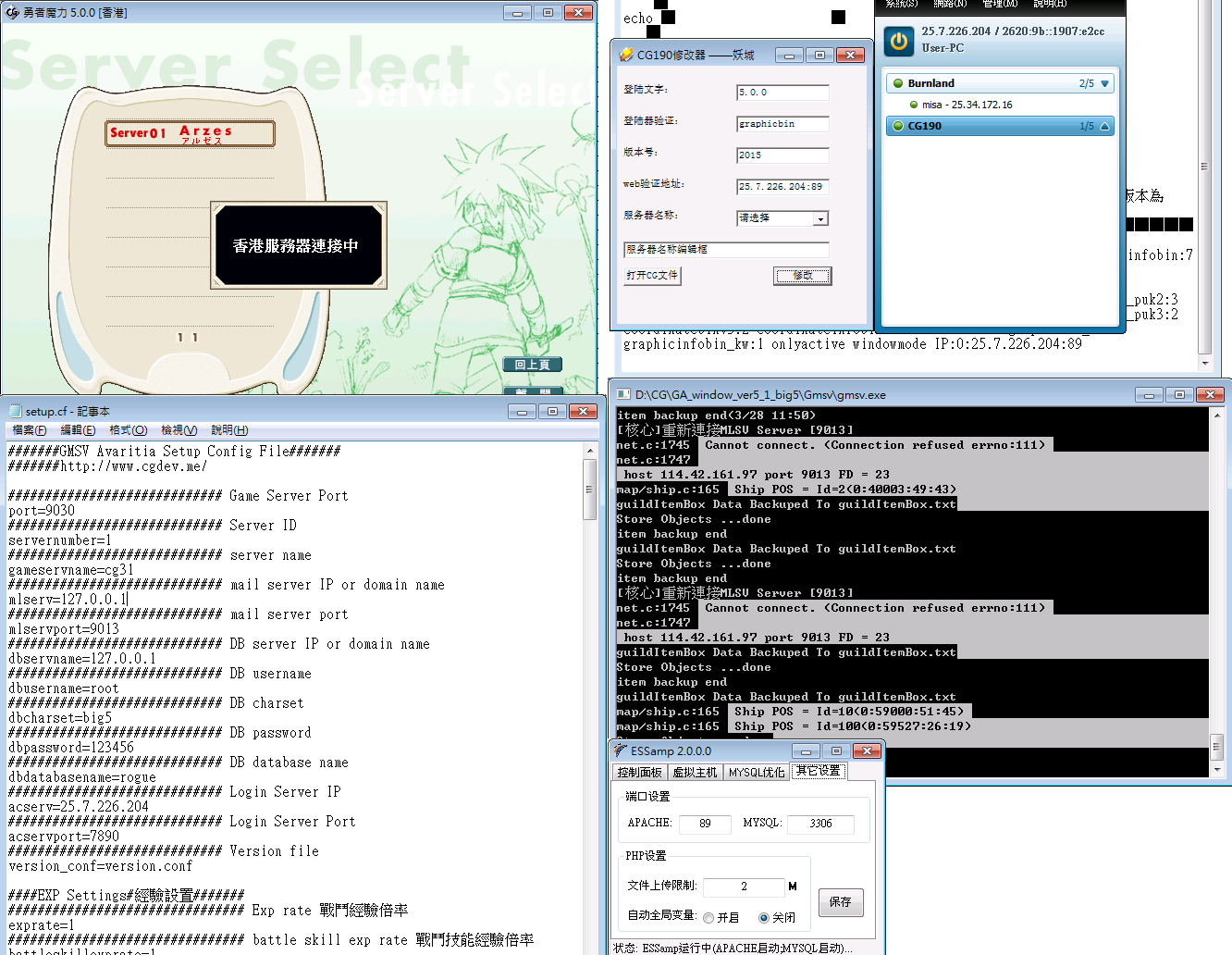Click the Notepad vertical scrollbar thumb
Image resolution: width=1232 pixels, height=955 pixels.
pyautogui.click(x=589, y=490)
